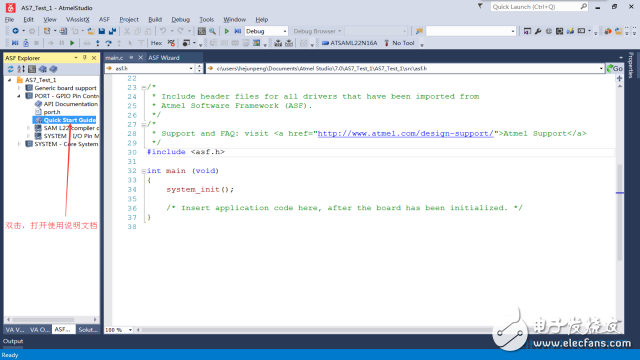Start debugging with the green play icon
Screen dimensions: 640x360
click(x=227, y=31)
